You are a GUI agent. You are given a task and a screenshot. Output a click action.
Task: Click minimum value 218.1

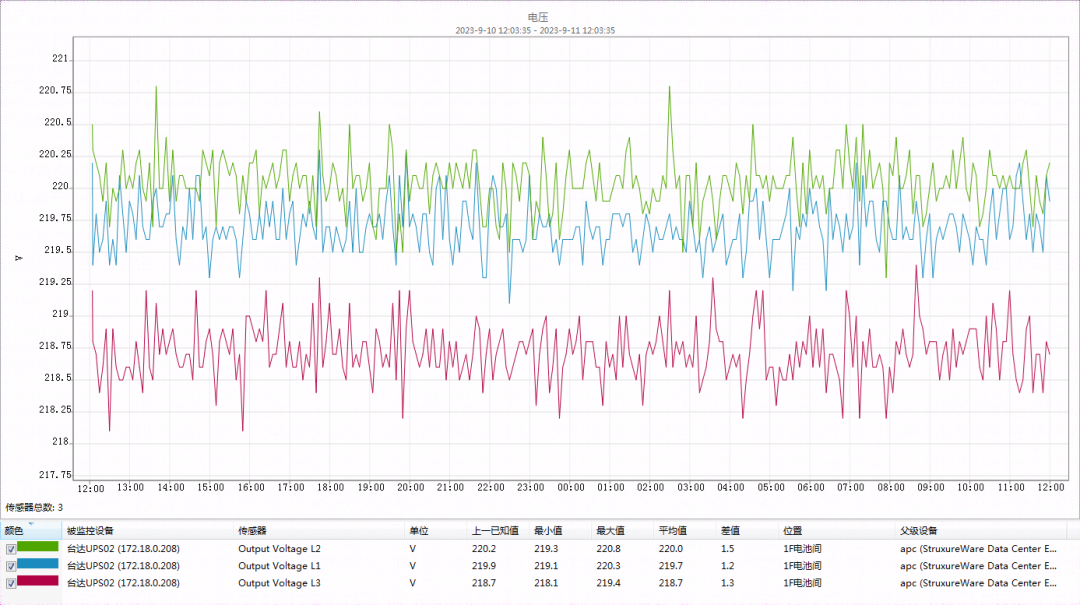click(546, 583)
